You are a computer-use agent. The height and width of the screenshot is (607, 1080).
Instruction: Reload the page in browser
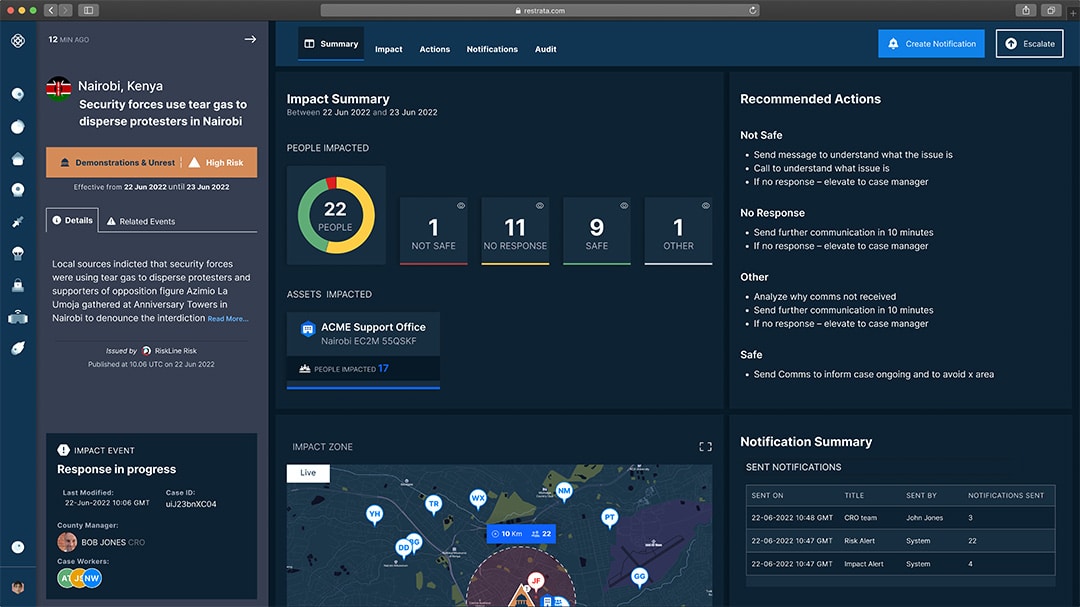click(752, 10)
